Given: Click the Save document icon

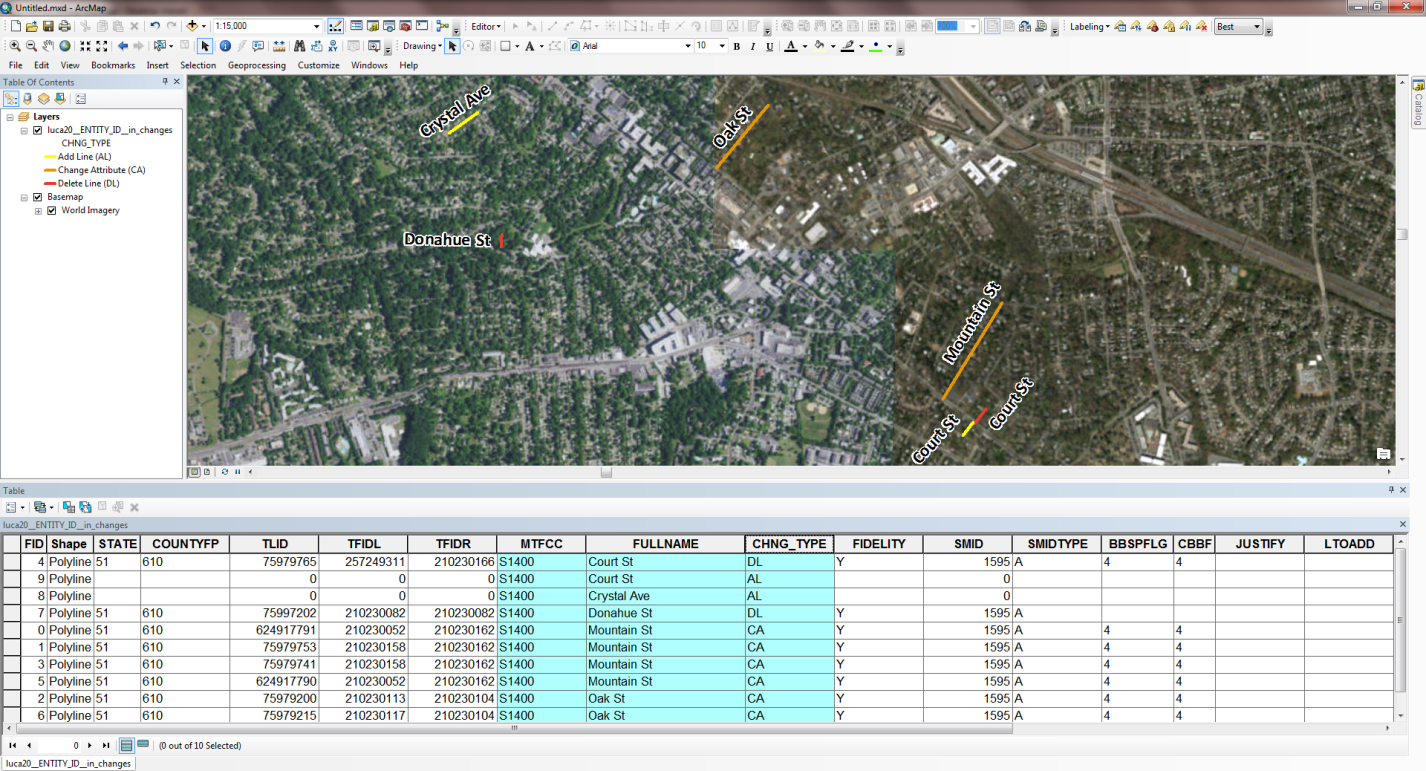Looking at the screenshot, I should (x=48, y=26).
